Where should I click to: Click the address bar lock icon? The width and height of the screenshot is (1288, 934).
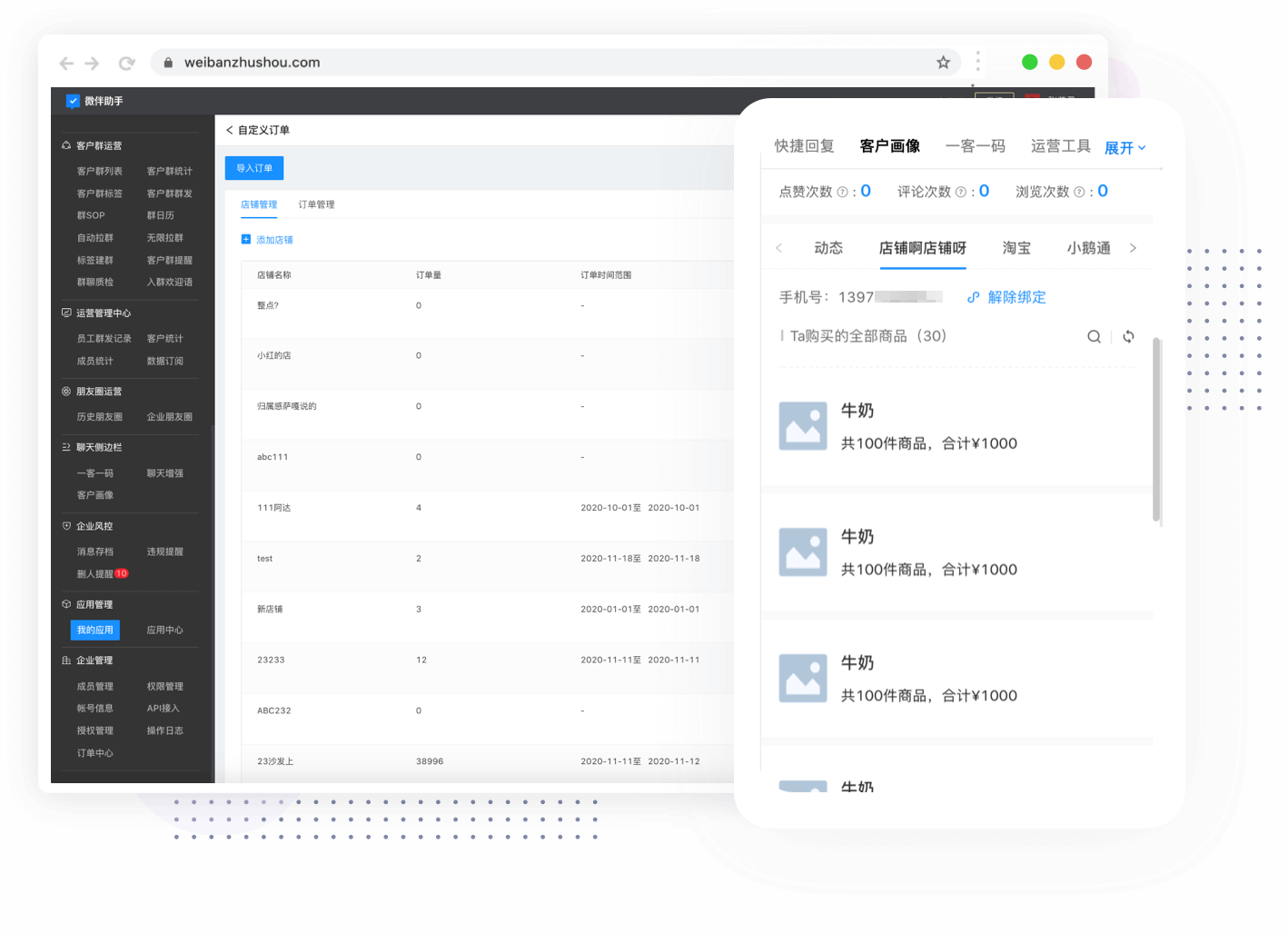point(168,63)
